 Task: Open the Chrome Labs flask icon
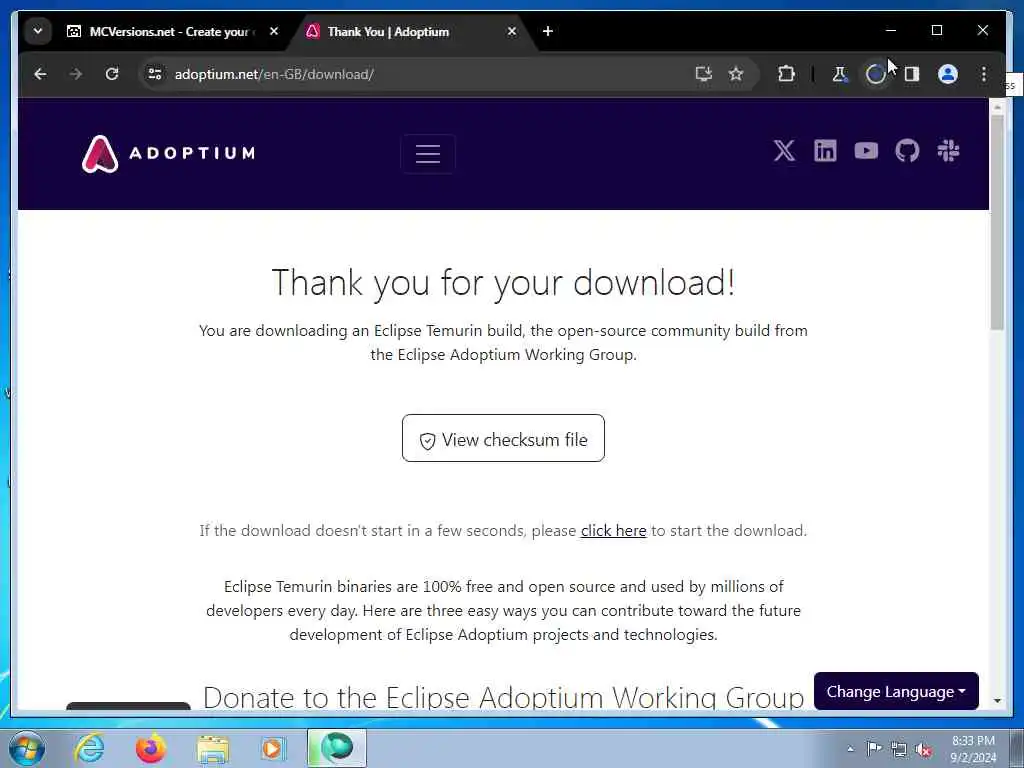pos(840,74)
